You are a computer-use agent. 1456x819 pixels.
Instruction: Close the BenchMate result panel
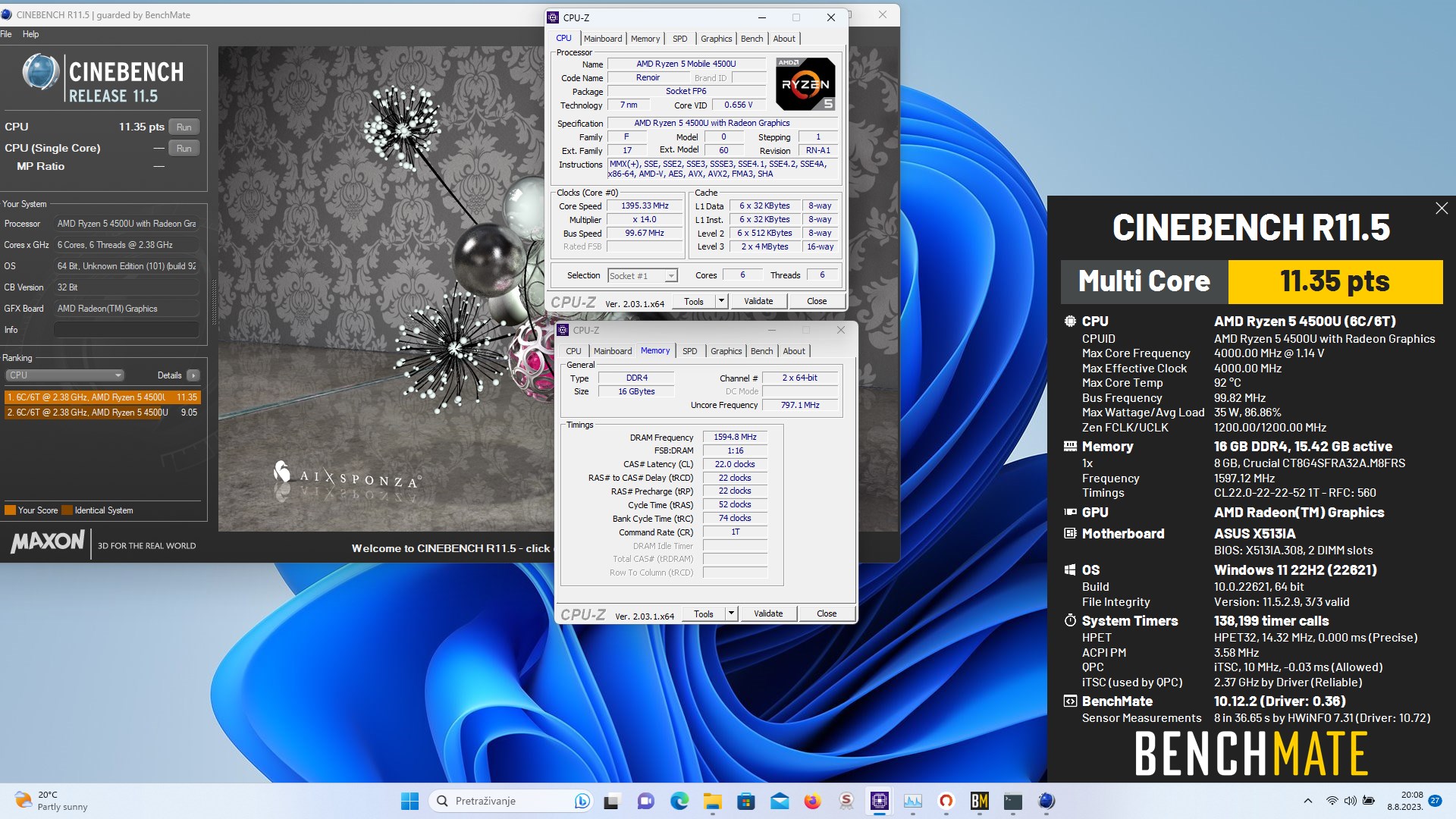coord(1442,208)
